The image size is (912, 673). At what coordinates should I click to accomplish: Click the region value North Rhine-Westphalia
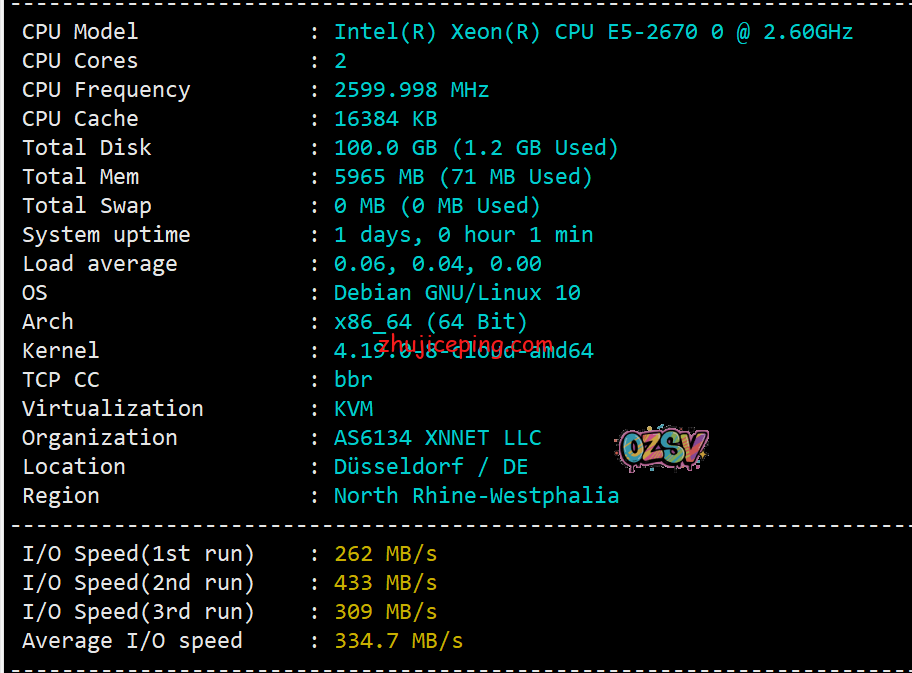pos(476,496)
